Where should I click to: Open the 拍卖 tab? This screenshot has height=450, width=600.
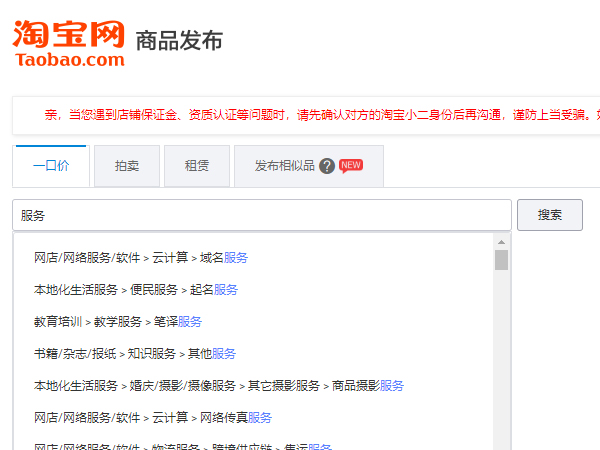tap(127, 166)
